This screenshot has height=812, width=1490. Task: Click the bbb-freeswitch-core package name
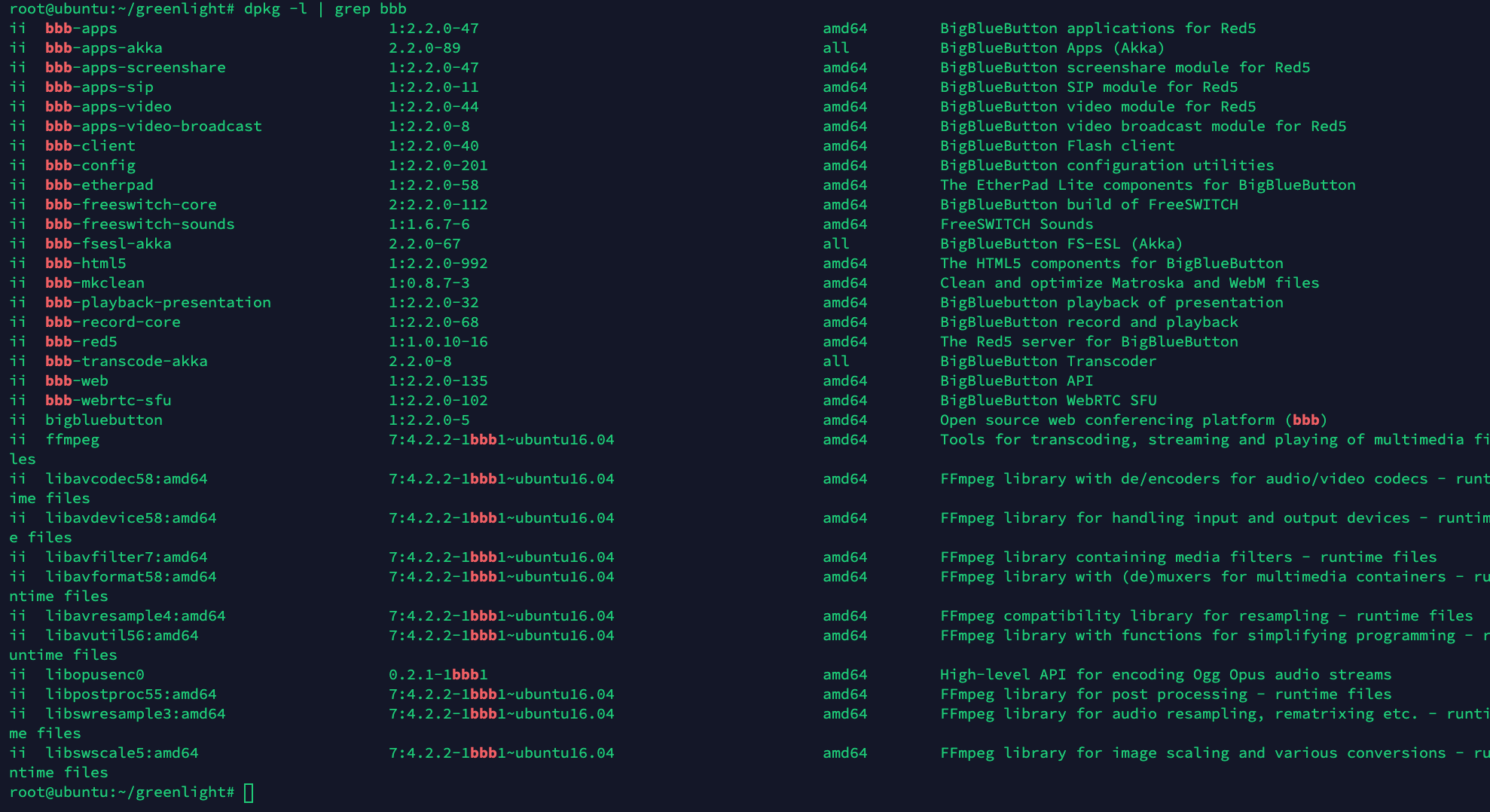[131, 205]
